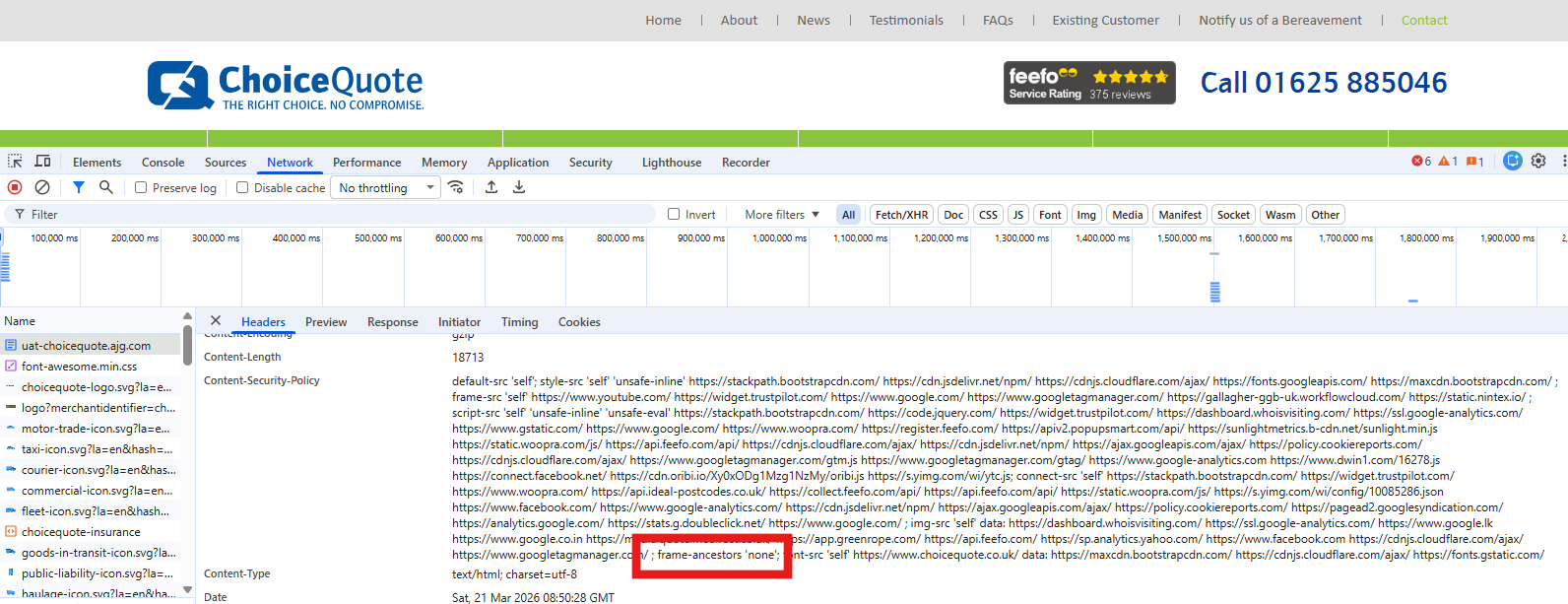The width and height of the screenshot is (1568, 604).
Task: Open Notify us of a Bereavement link
Action: (1280, 20)
